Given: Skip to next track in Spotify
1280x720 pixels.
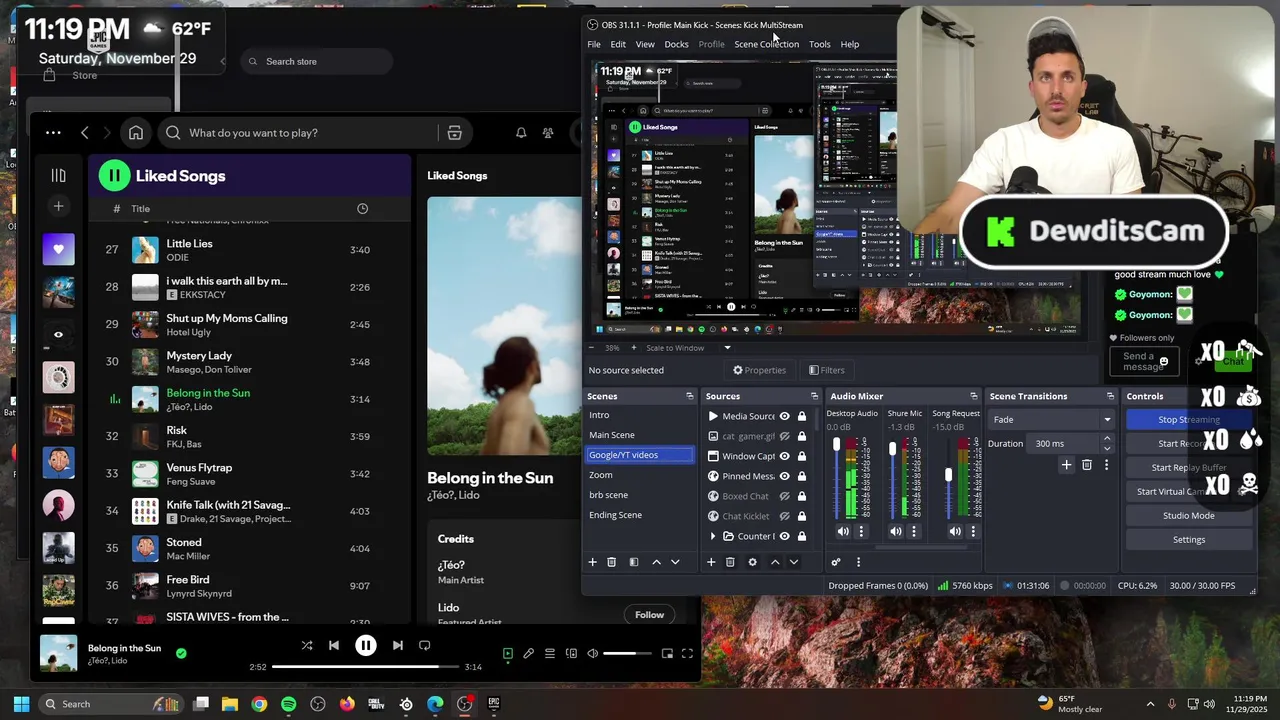Looking at the screenshot, I should click(398, 645).
